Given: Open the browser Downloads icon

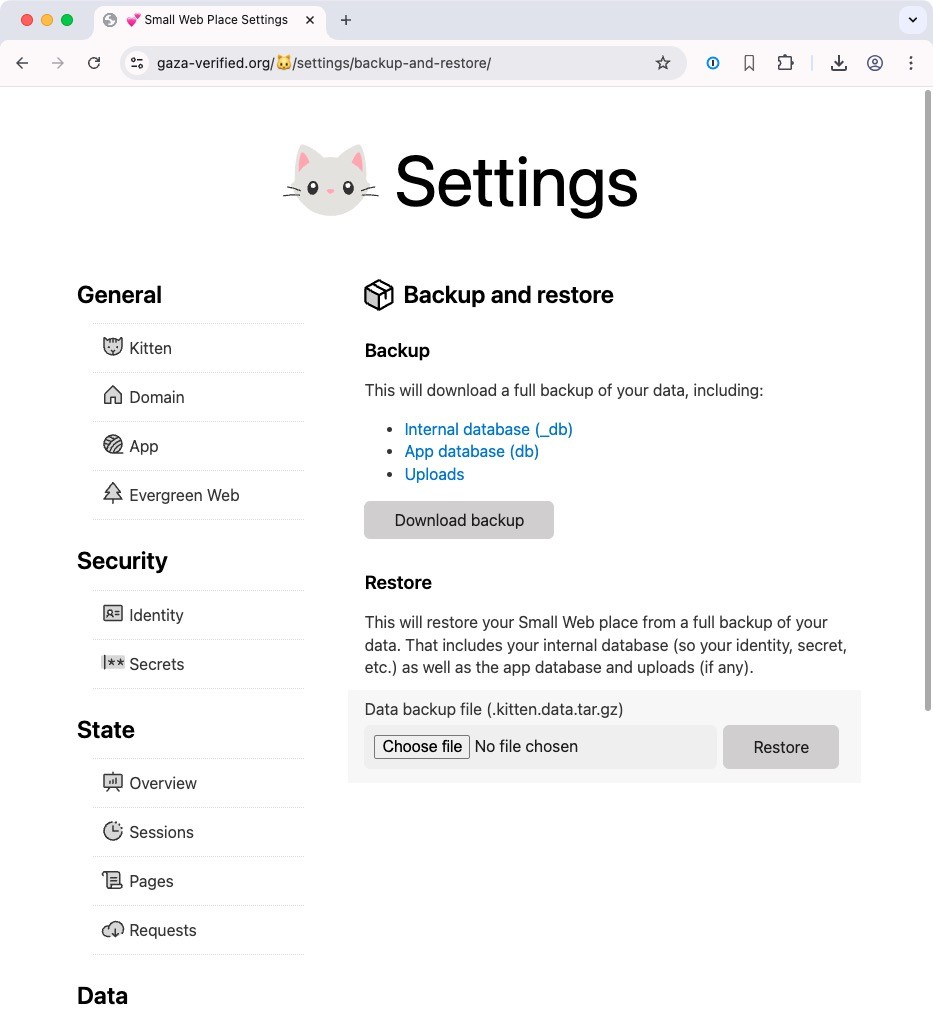Looking at the screenshot, I should [839, 63].
